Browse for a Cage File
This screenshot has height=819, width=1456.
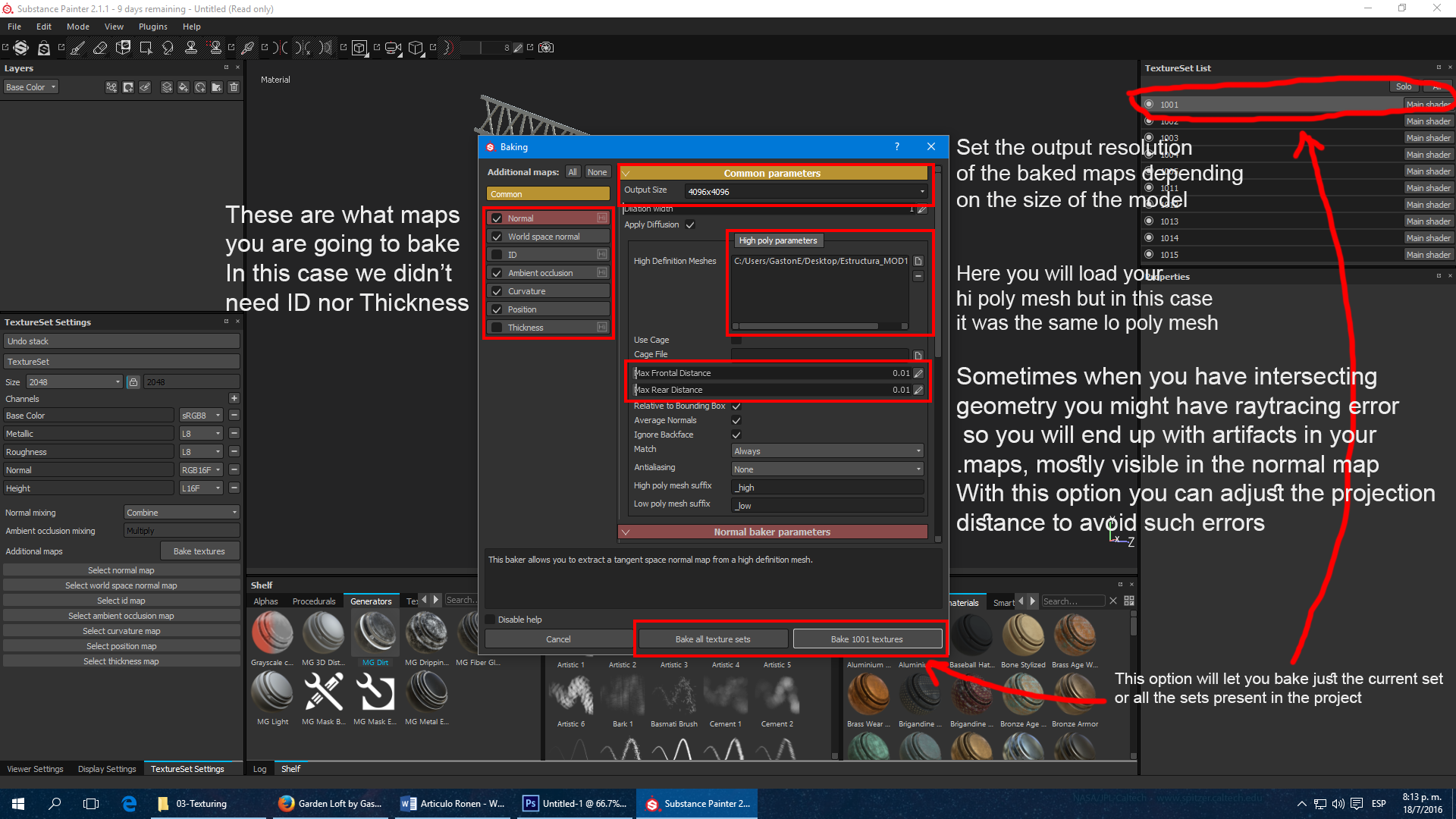pos(918,355)
